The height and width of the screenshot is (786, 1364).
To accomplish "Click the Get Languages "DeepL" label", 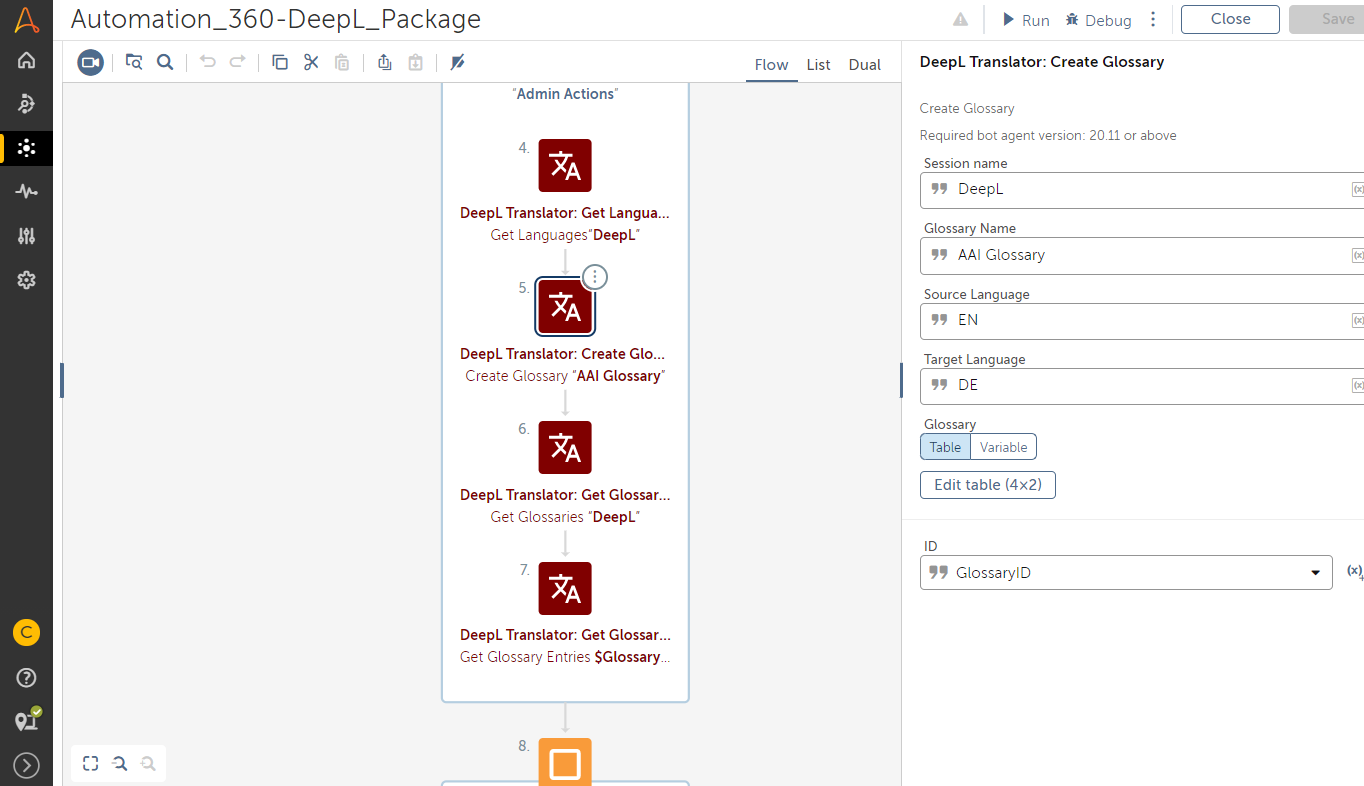I will coord(565,235).
